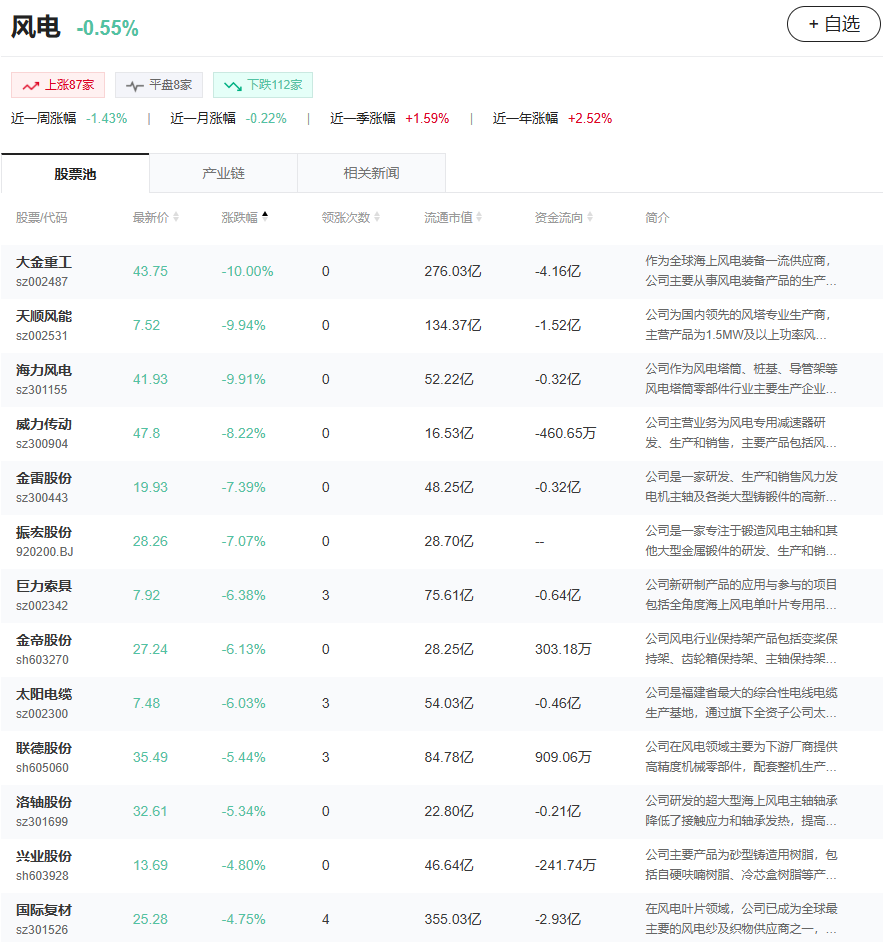Click stock code sz301155

(42, 390)
